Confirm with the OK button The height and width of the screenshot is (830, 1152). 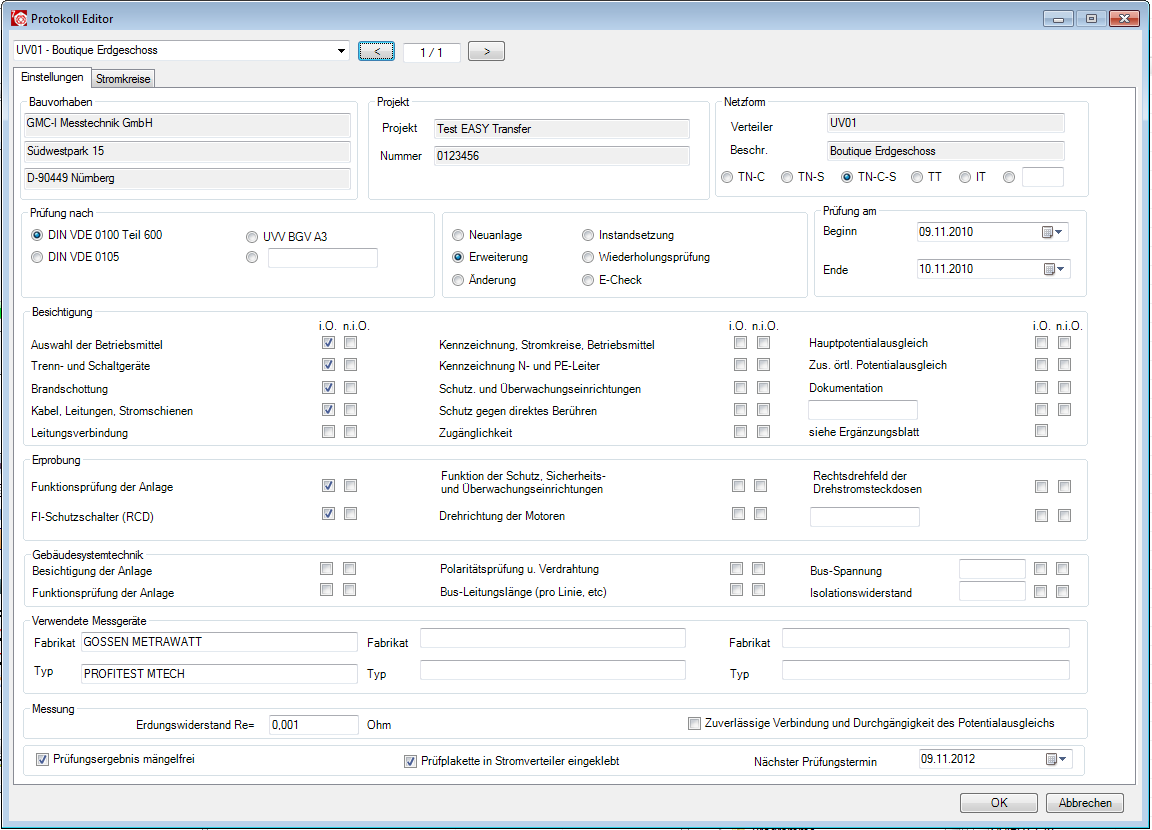(998, 803)
